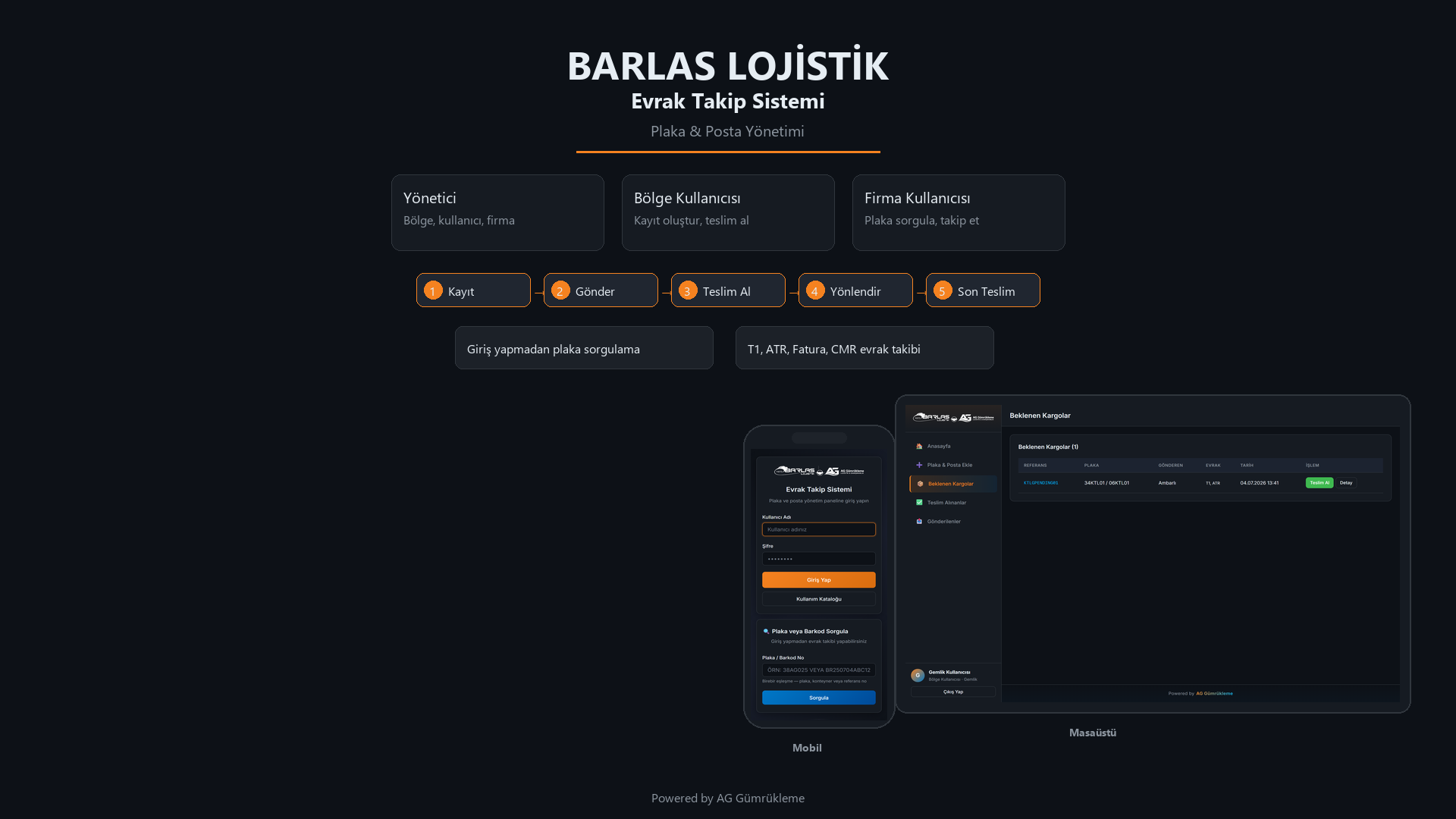Open the KTLGPENDING01 reference link
The image size is (1456, 819).
(x=1040, y=483)
